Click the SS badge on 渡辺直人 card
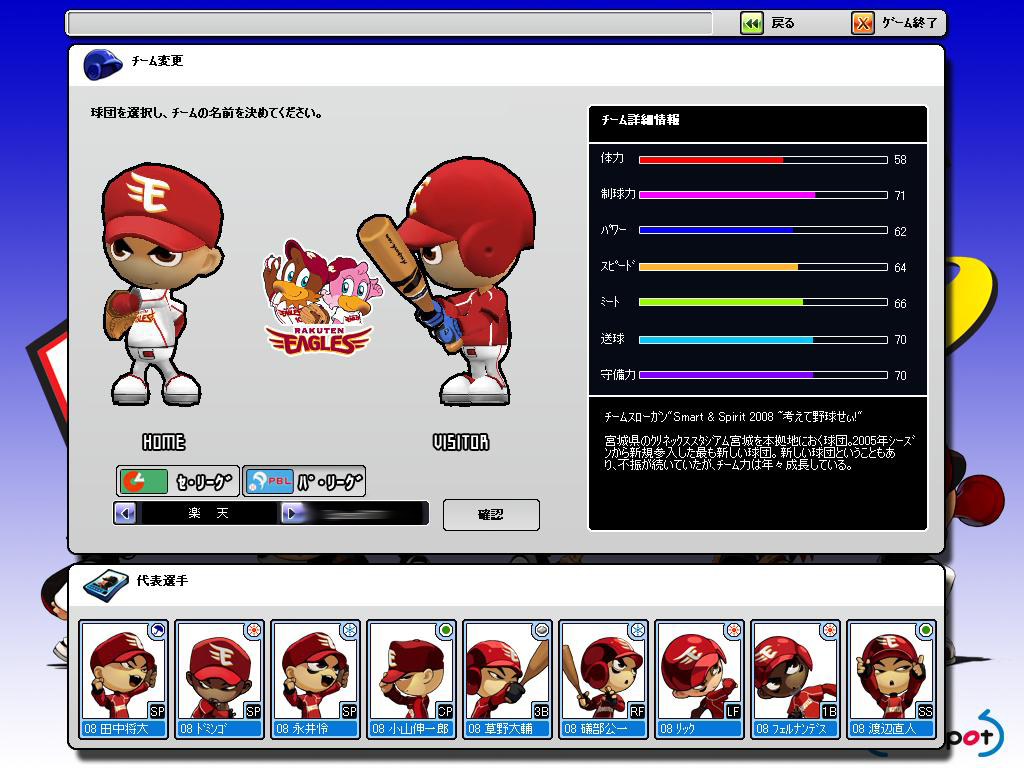 pyautogui.click(x=925, y=711)
